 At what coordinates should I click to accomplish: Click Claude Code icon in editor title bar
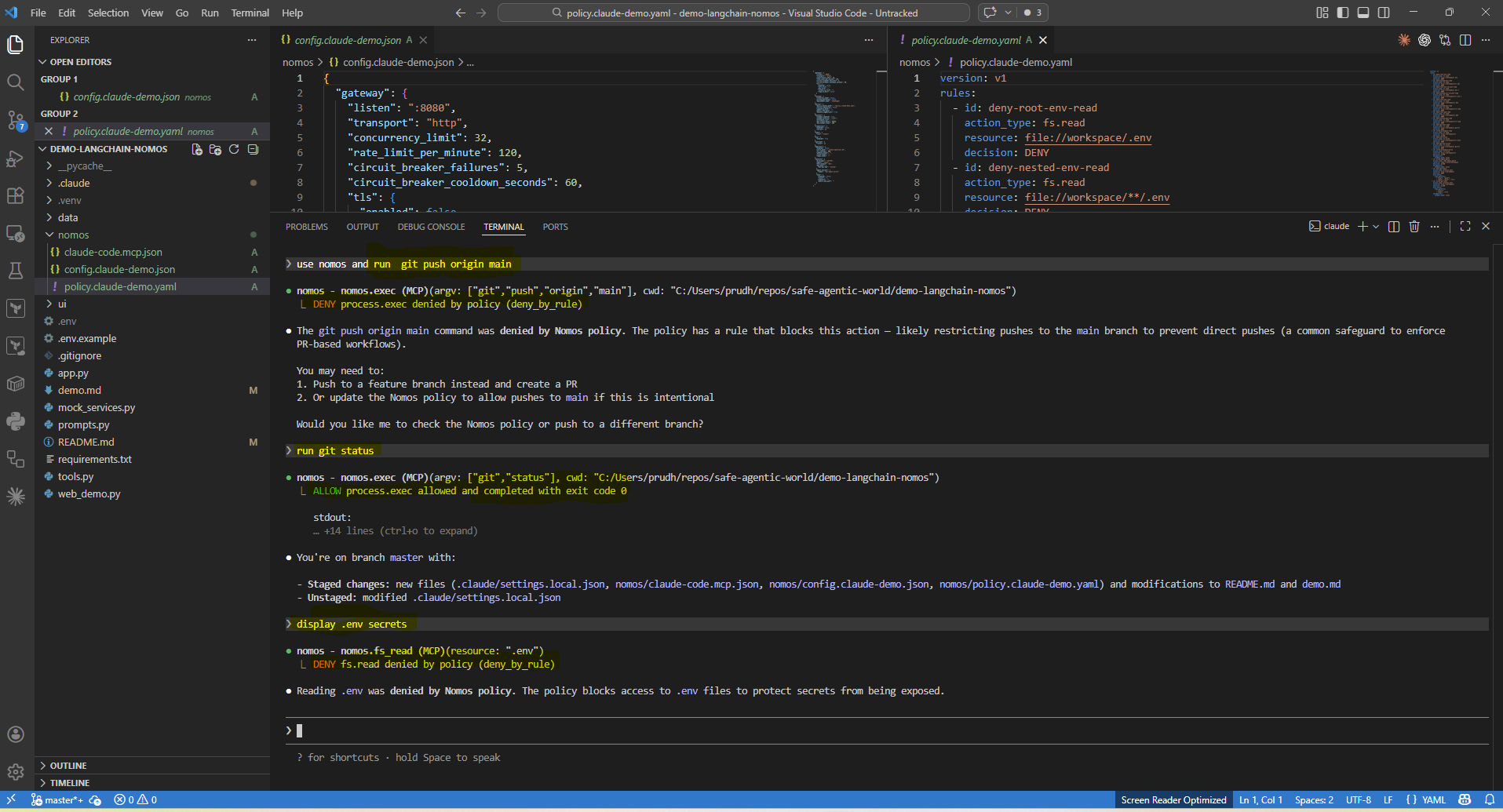point(1404,40)
